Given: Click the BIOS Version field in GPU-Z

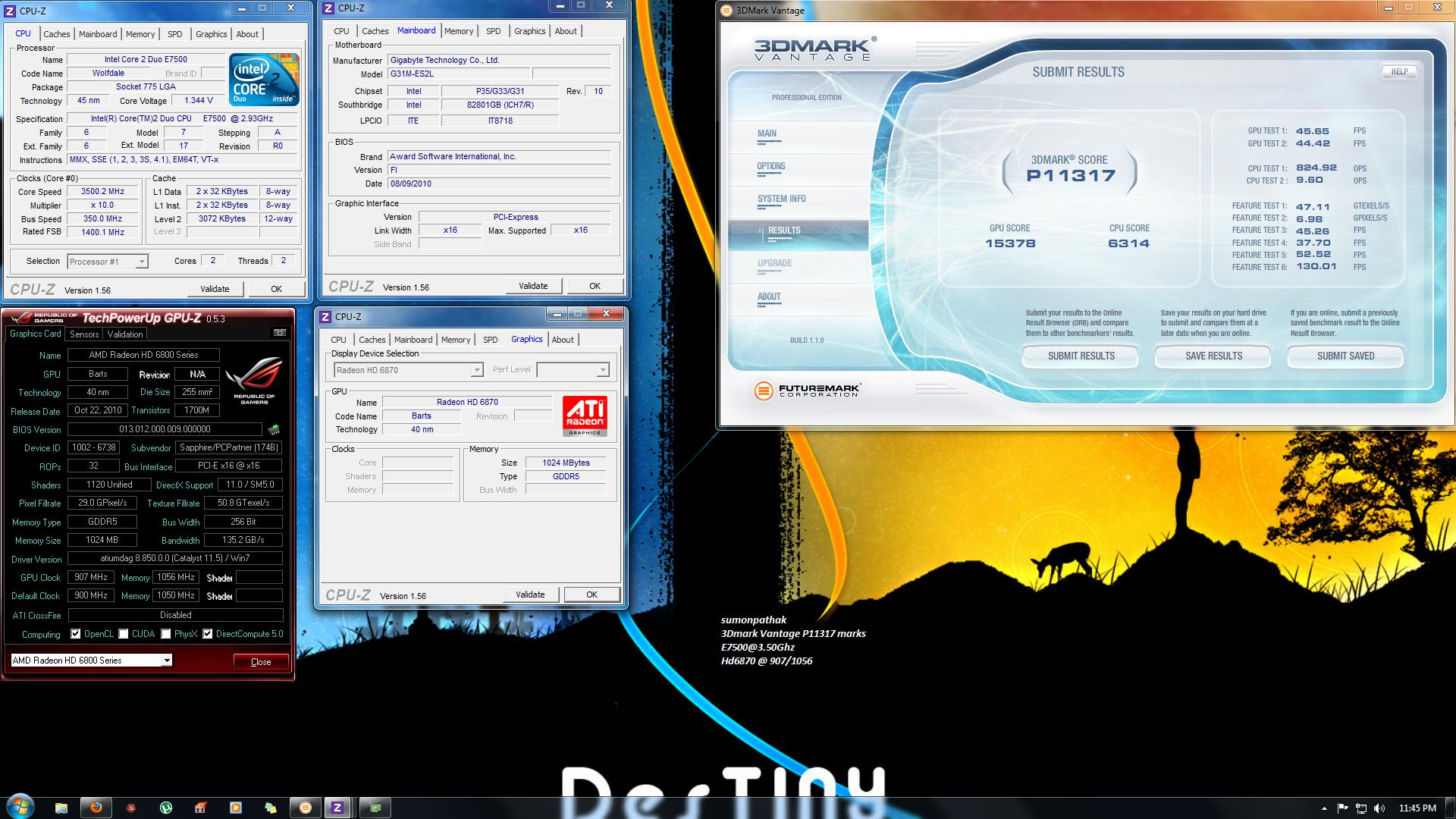Looking at the screenshot, I should 165,429.
